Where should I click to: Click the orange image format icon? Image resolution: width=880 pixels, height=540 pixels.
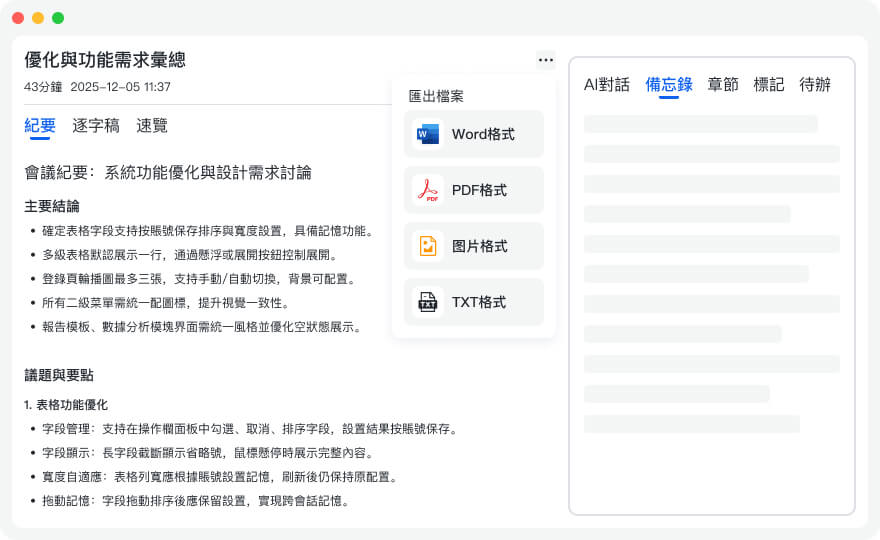pyautogui.click(x=428, y=246)
